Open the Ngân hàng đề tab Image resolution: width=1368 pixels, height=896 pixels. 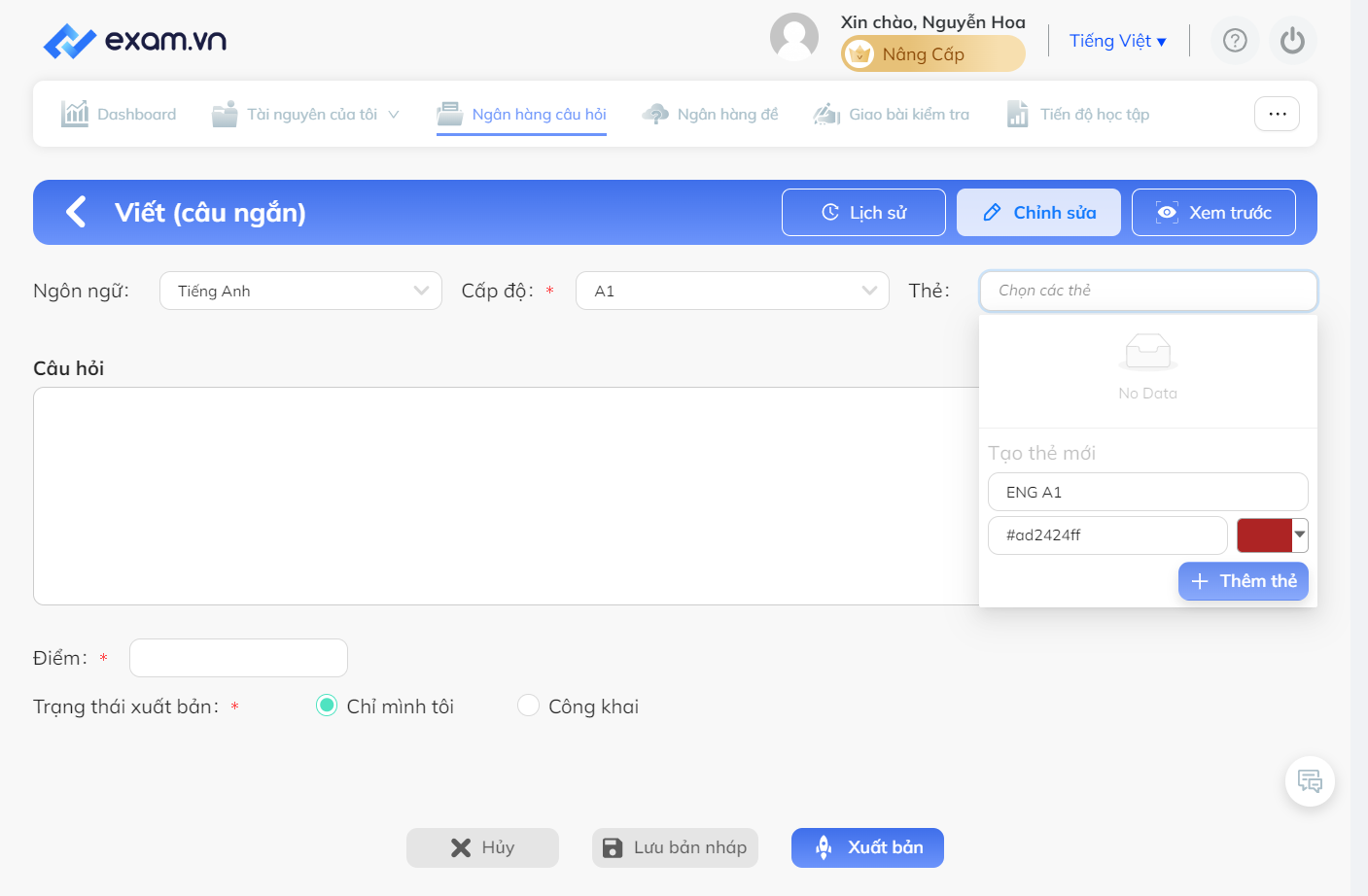pos(710,114)
